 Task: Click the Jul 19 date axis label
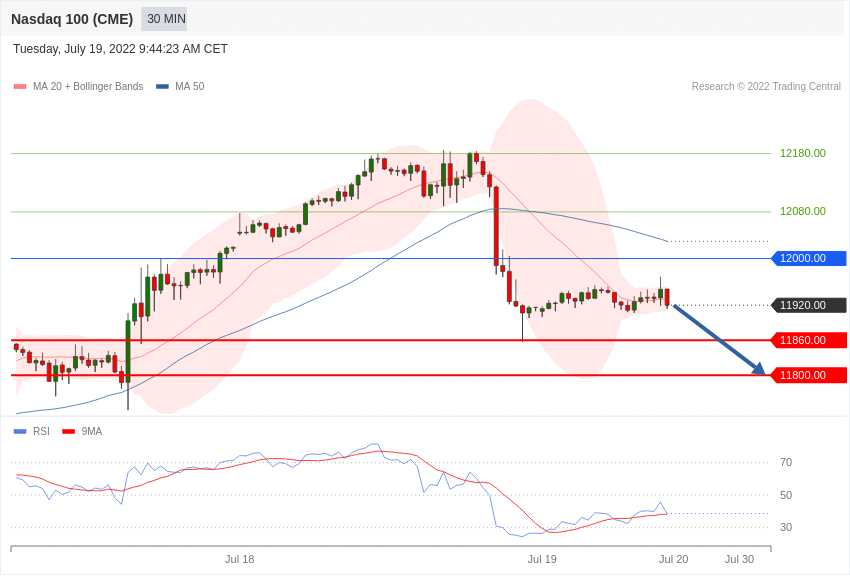coord(542,559)
